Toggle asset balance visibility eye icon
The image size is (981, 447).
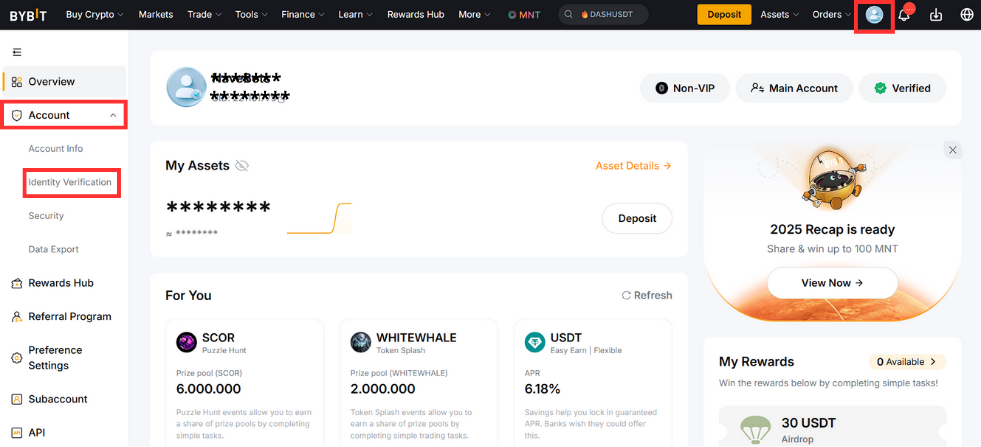point(241,166)
